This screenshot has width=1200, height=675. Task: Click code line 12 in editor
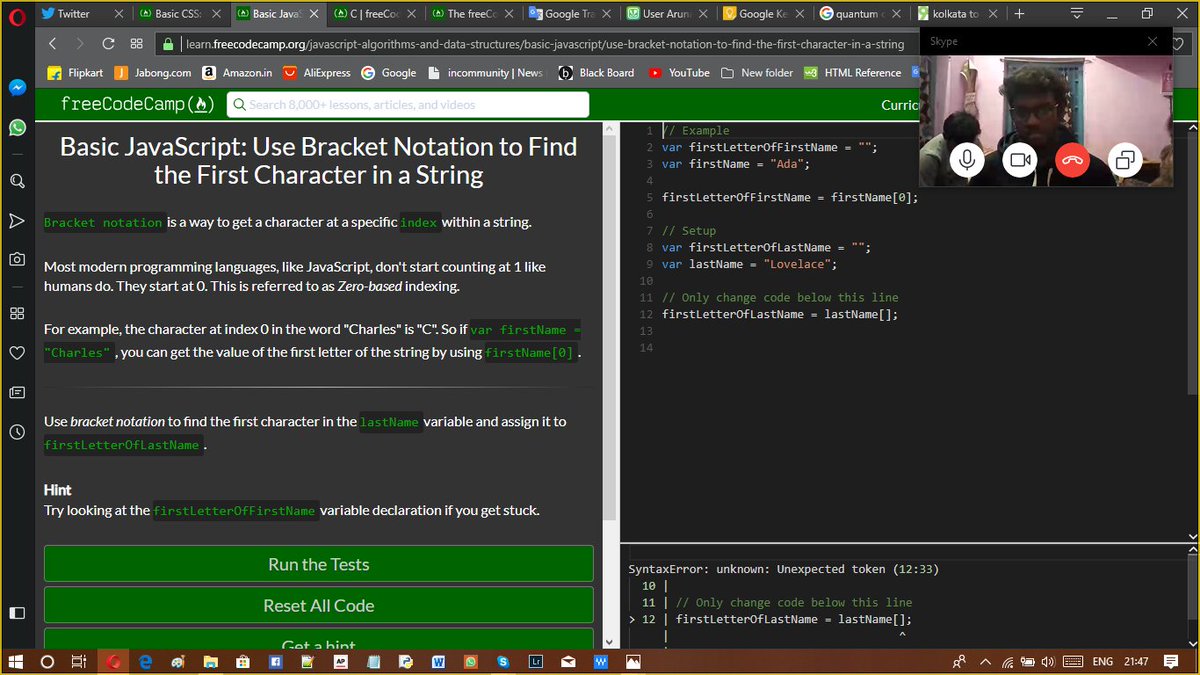(x=780, y=314)
